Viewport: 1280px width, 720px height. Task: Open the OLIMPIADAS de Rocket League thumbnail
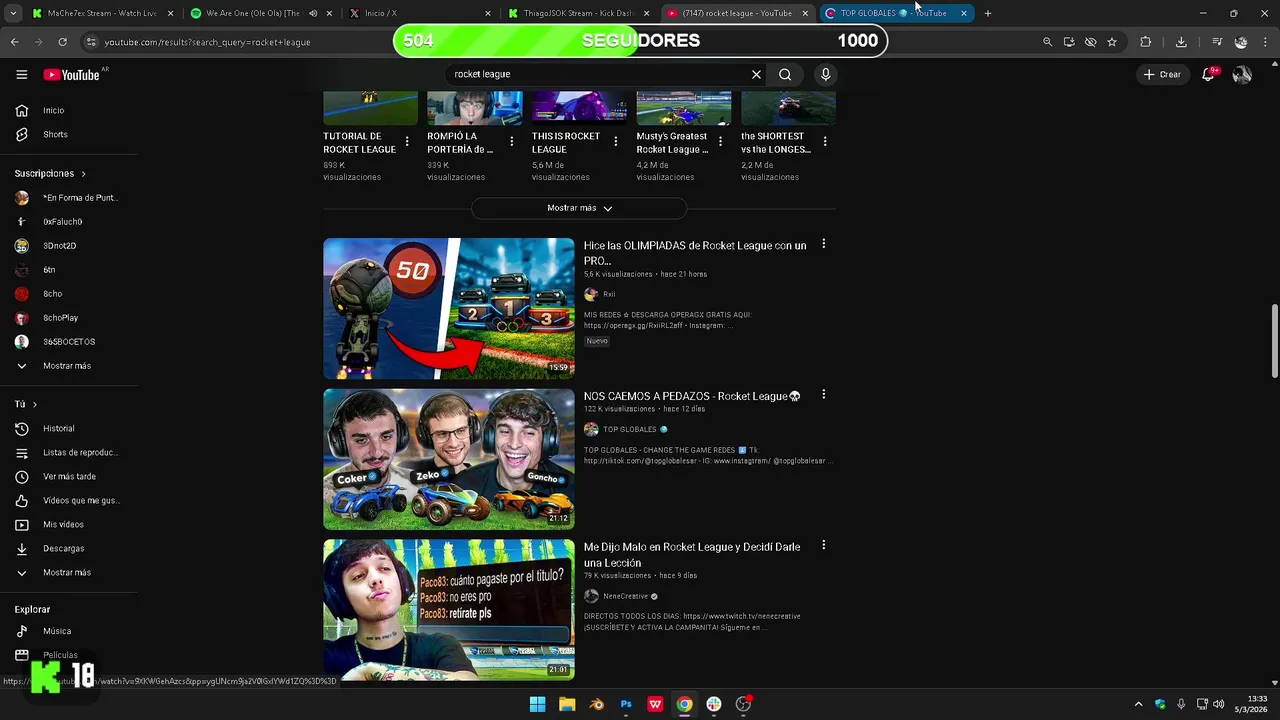pyautogui.click(x=449, y=309)
